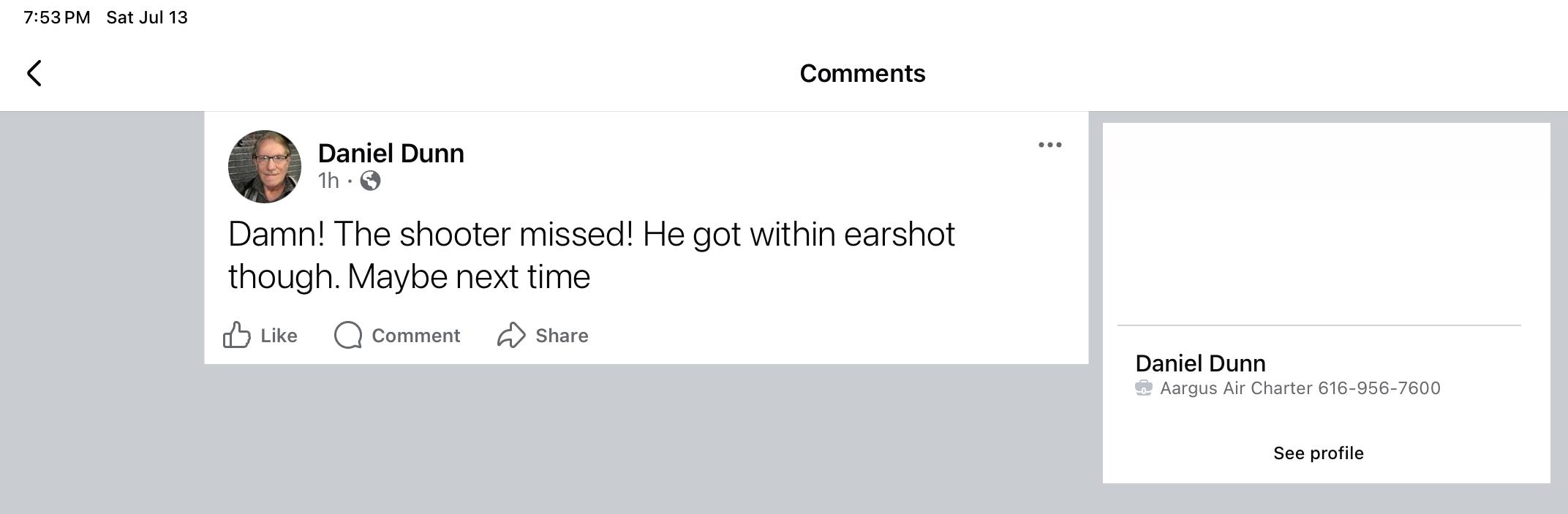Click the globe public audience icon
The image size is (1568, 514).
370,181
